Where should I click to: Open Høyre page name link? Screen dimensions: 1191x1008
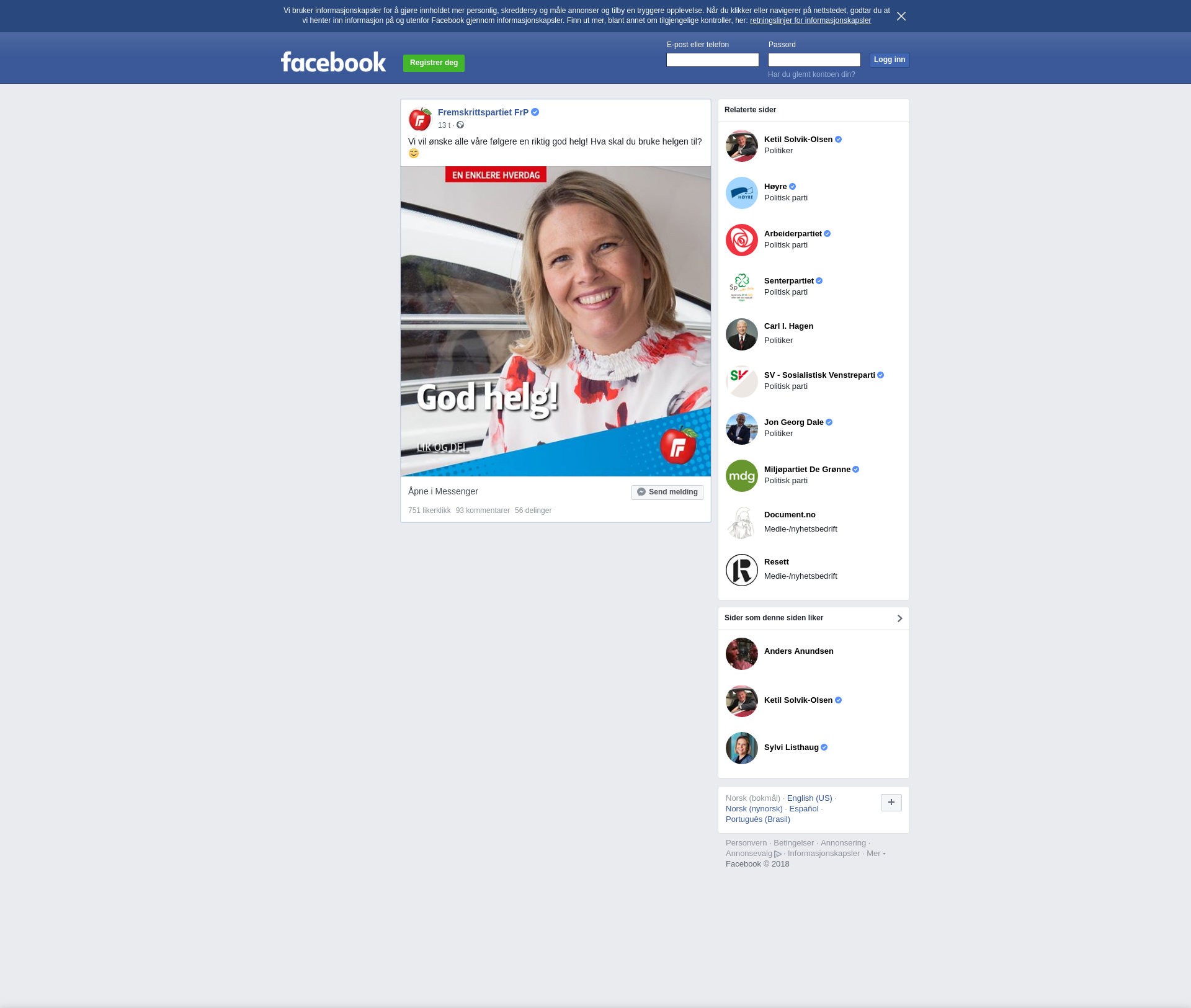coord(775,187)
